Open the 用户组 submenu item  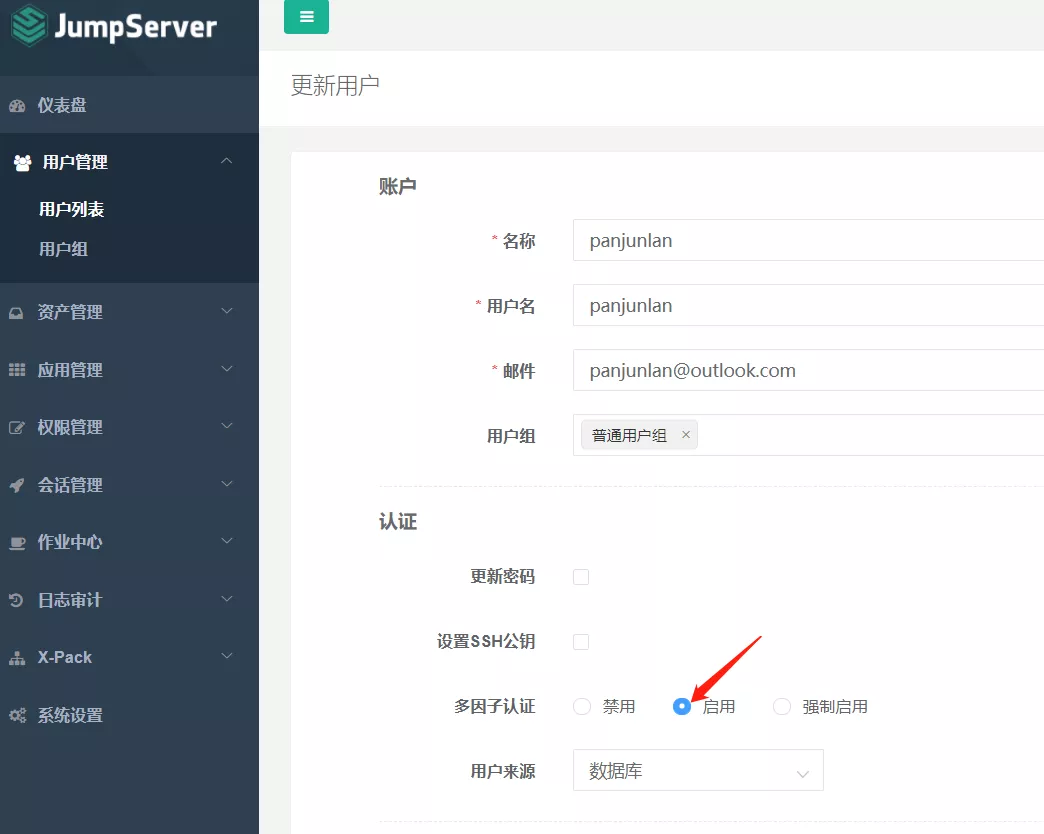tap(64, 249)
